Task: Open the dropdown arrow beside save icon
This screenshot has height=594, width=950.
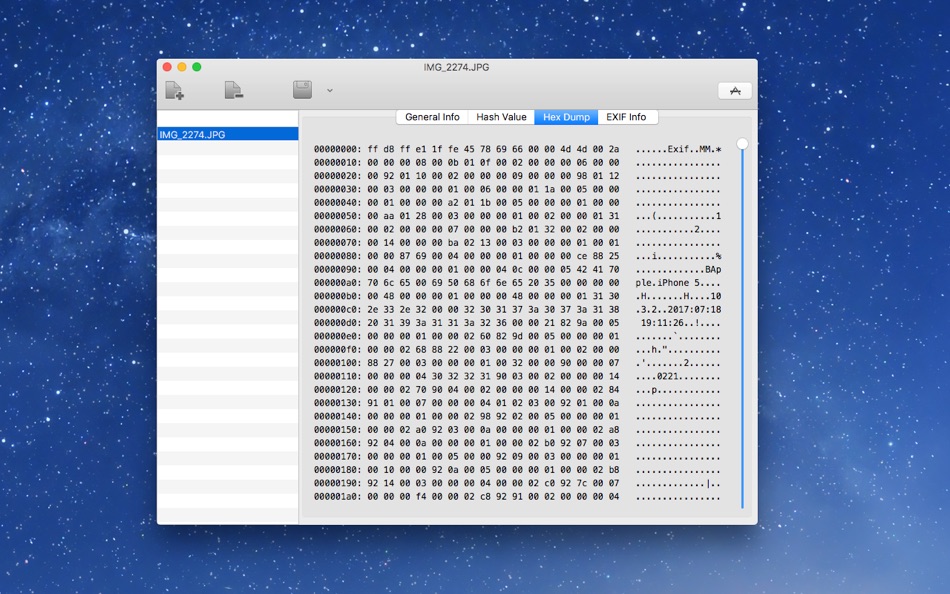Action: [x=330, y=90]
